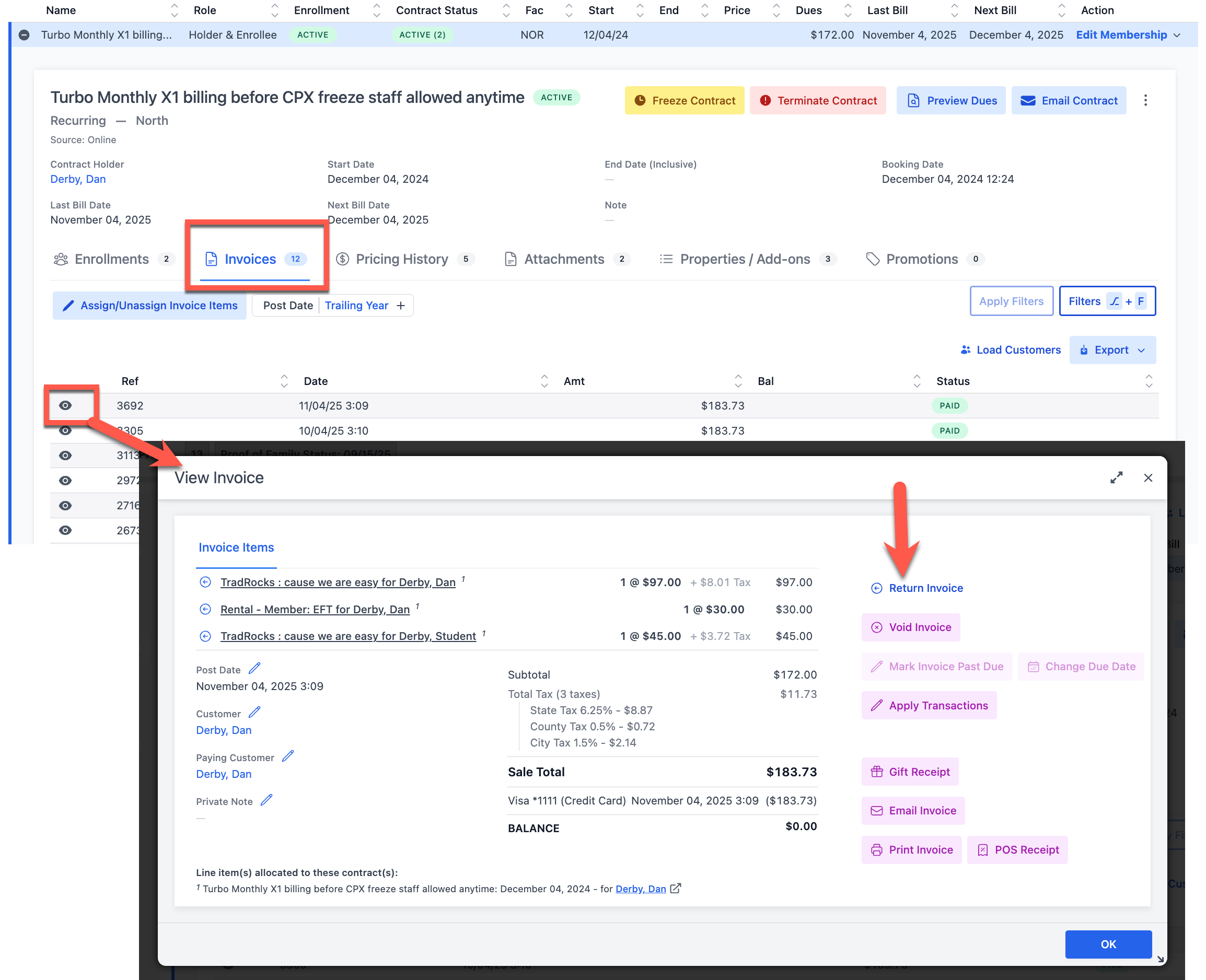View invoice 3692 via its eye icon

click(65, 405)
